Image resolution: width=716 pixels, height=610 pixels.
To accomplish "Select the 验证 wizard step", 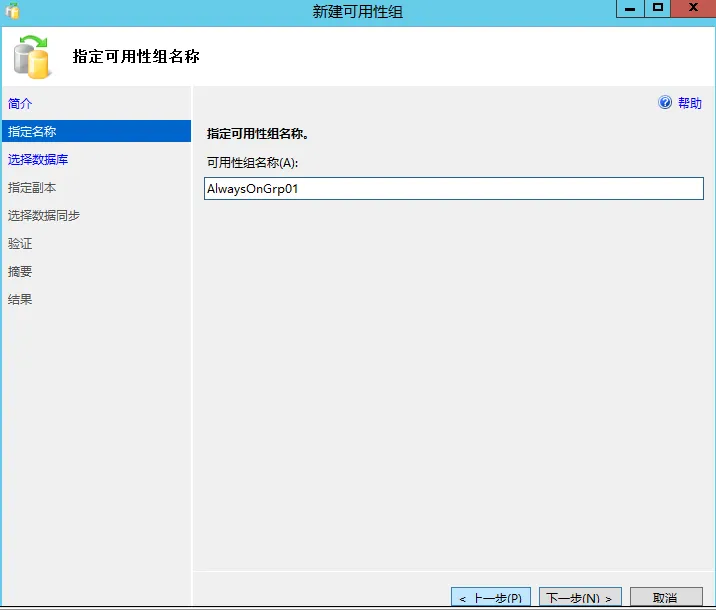I will [20, 243].
